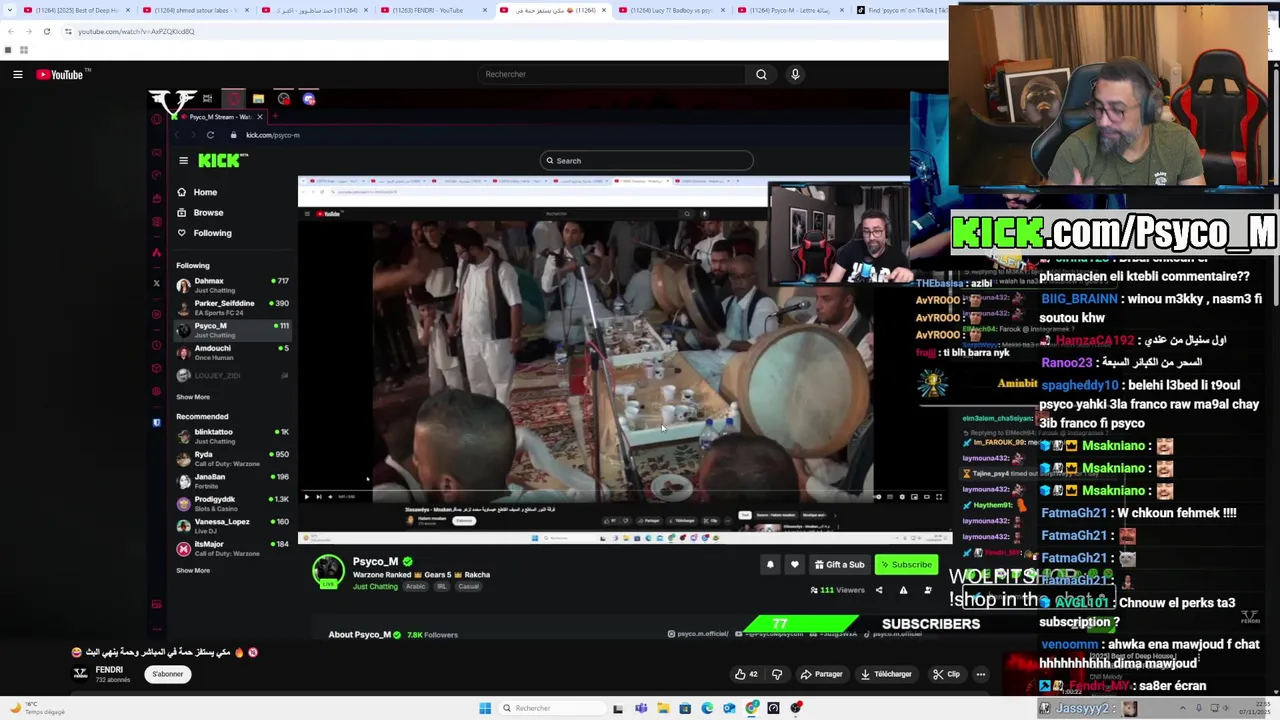Click the Kick Search box
Image resolution: width=1280 pixels, height=720 pixels.
pos(646,161)
